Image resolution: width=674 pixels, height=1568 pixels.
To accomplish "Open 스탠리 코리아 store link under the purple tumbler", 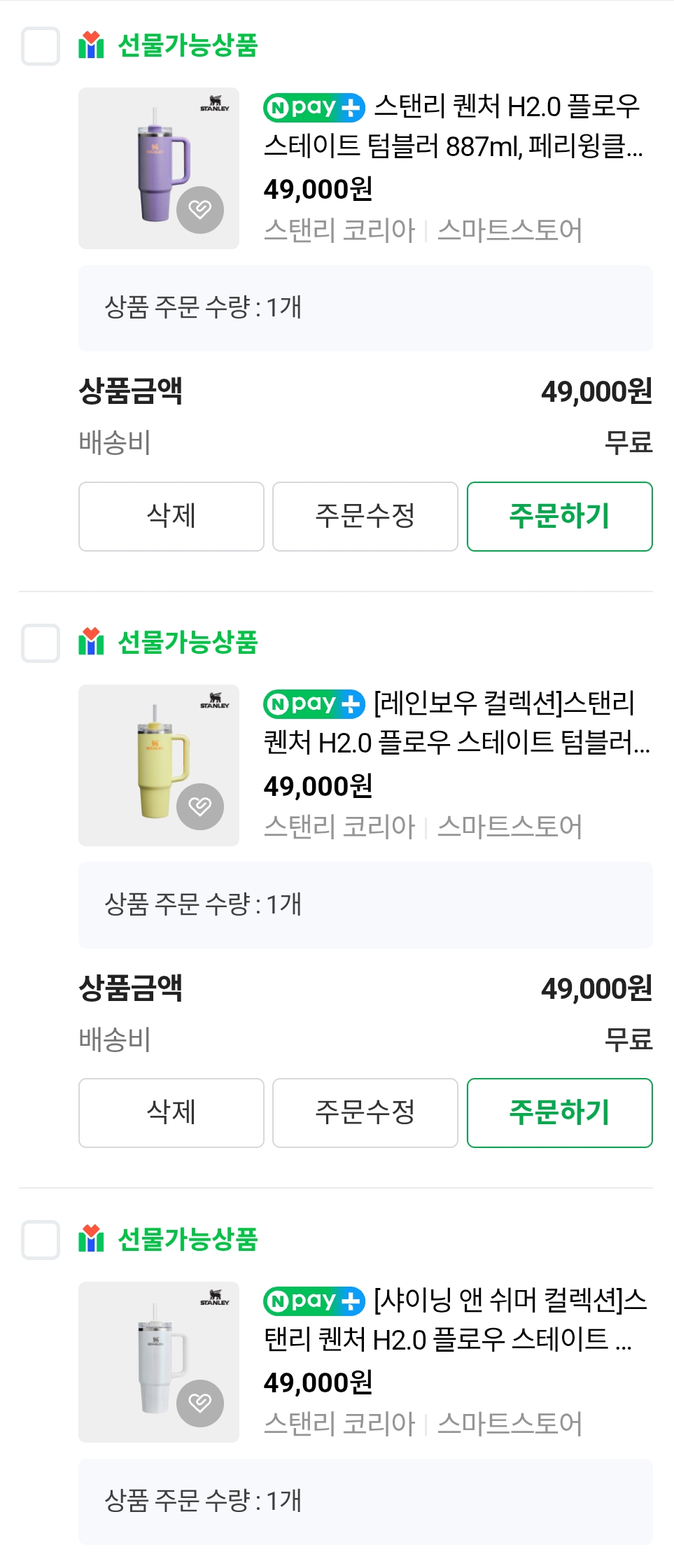I will [340, 230].
